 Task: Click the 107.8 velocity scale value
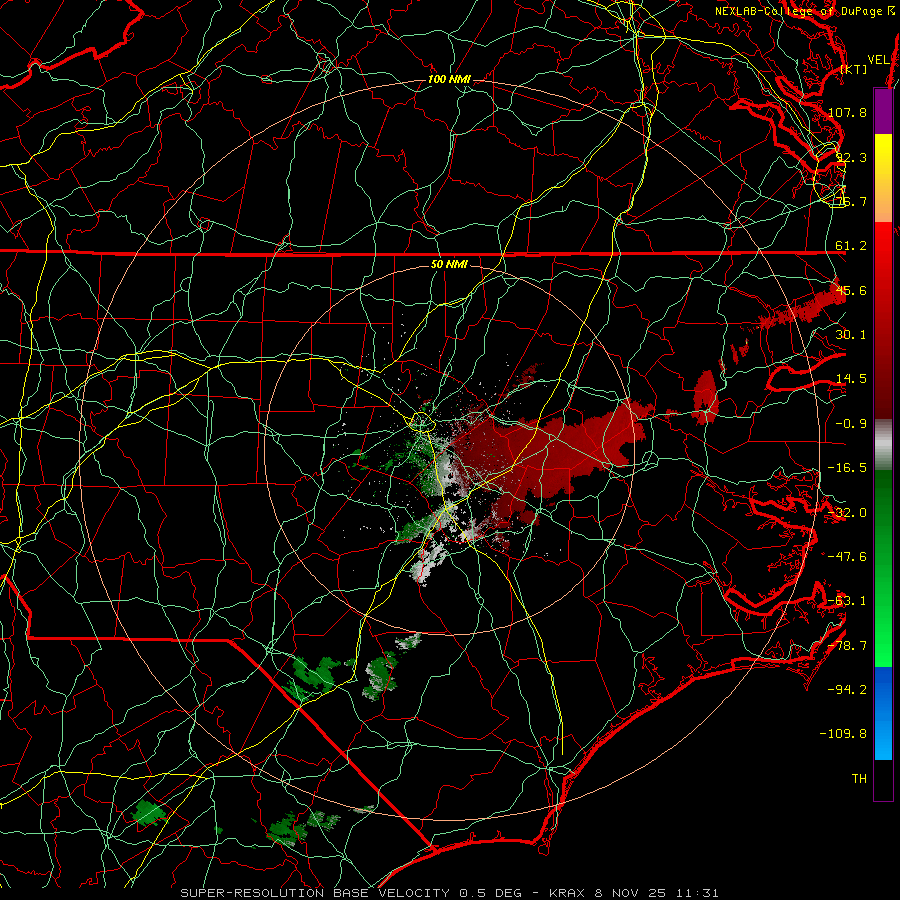pos(847,112)
